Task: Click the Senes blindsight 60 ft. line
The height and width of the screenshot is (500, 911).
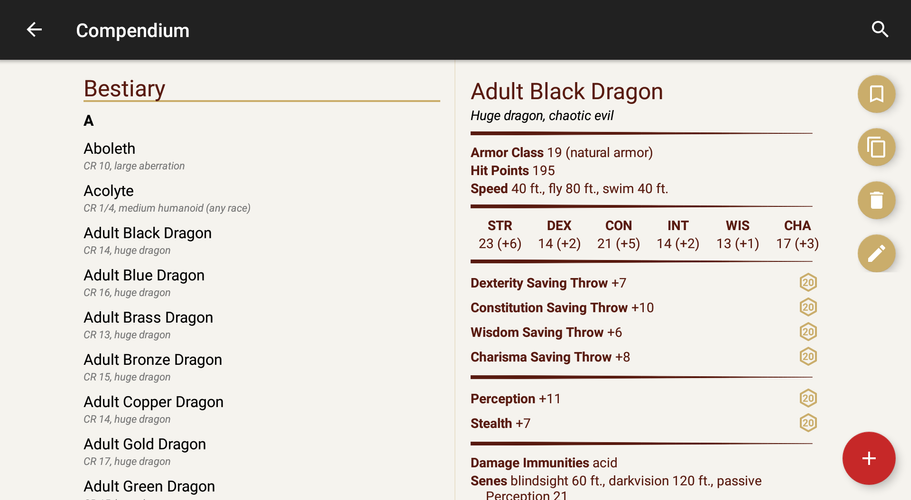Action: pyautogui.click(x=616, y=488)
